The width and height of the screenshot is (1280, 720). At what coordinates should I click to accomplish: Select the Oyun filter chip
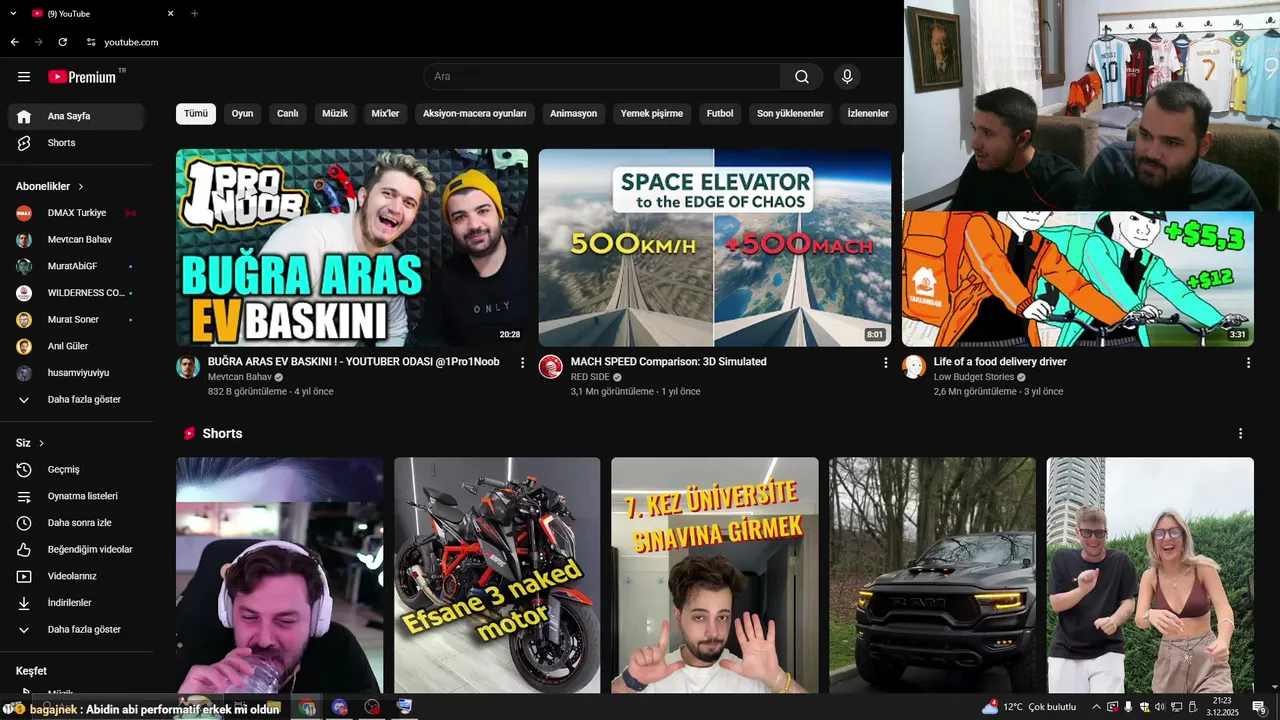[243, 114]
